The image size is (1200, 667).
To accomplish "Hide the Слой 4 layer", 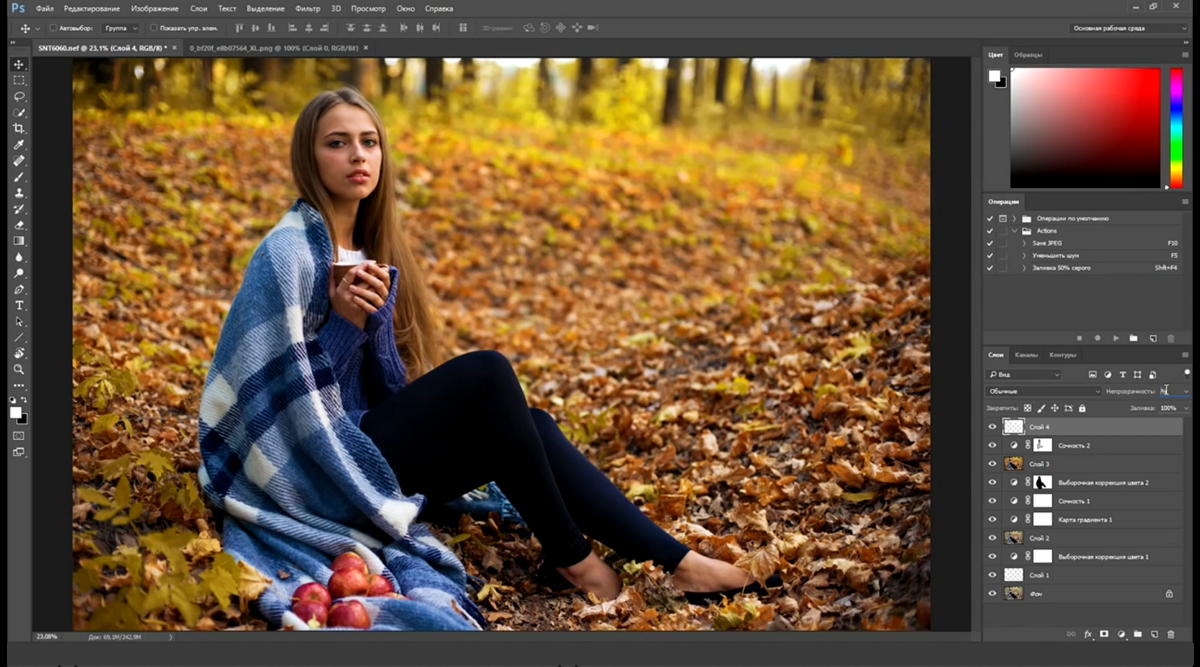I will pyautogui.click(x=993, y=427).
